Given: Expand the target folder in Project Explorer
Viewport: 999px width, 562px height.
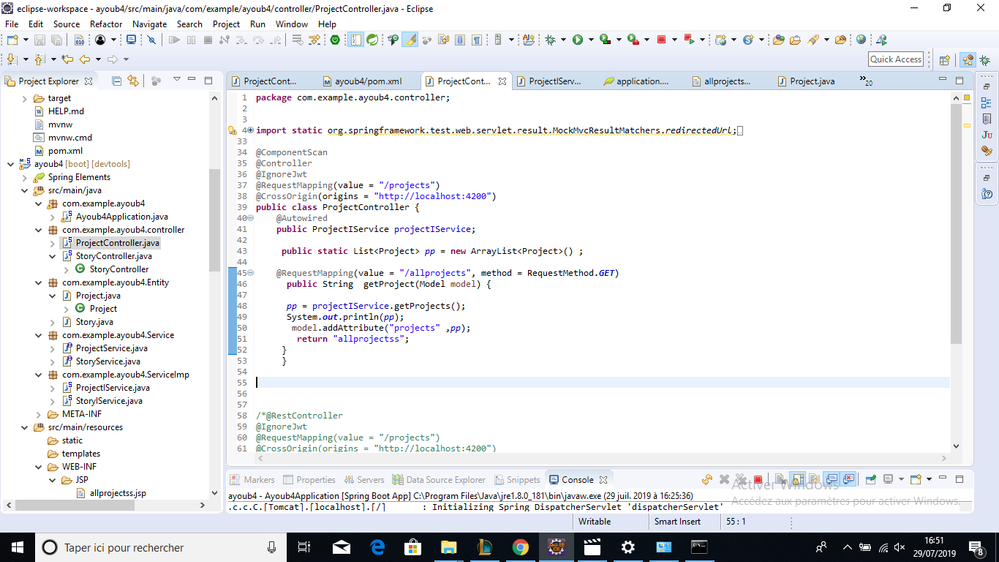Looking at the screenshot, I should (26, 99).
